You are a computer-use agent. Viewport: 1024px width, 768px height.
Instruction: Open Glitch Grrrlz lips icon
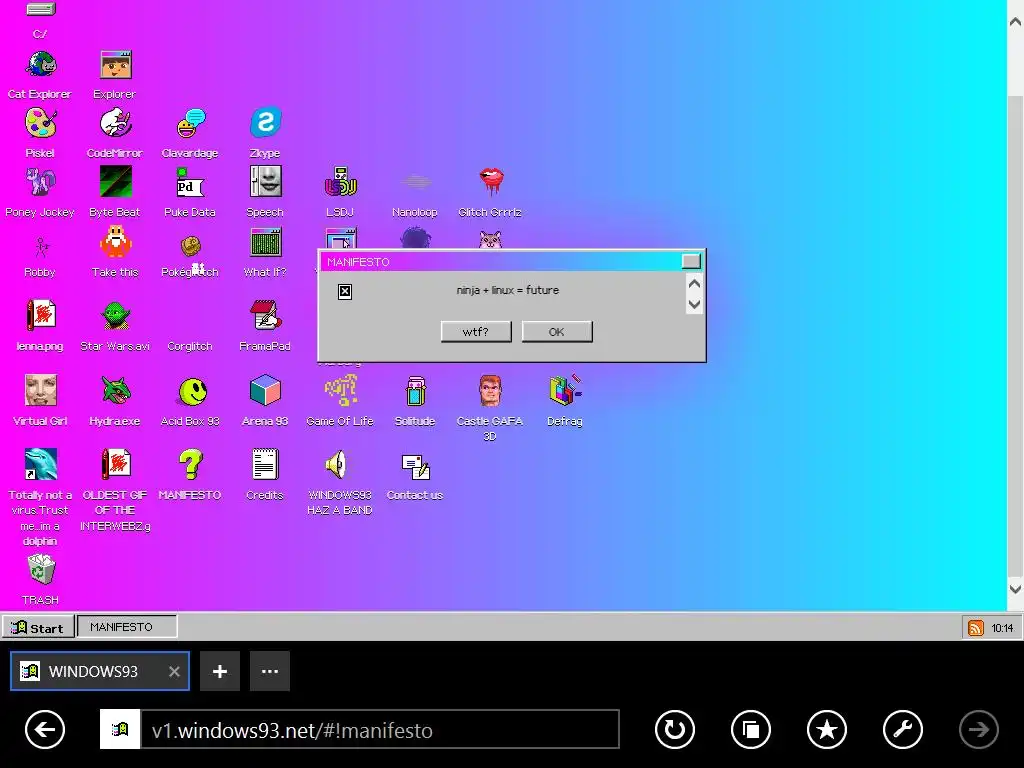click(x=490, y=182)
